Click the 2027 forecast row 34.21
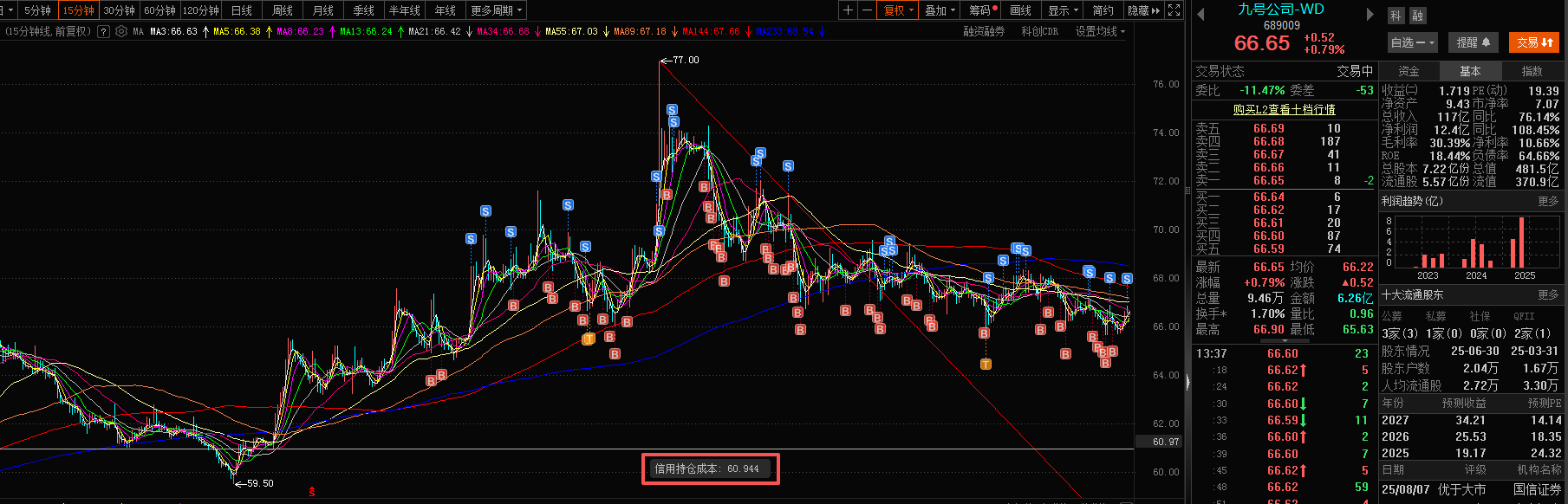 (1470, 420)
